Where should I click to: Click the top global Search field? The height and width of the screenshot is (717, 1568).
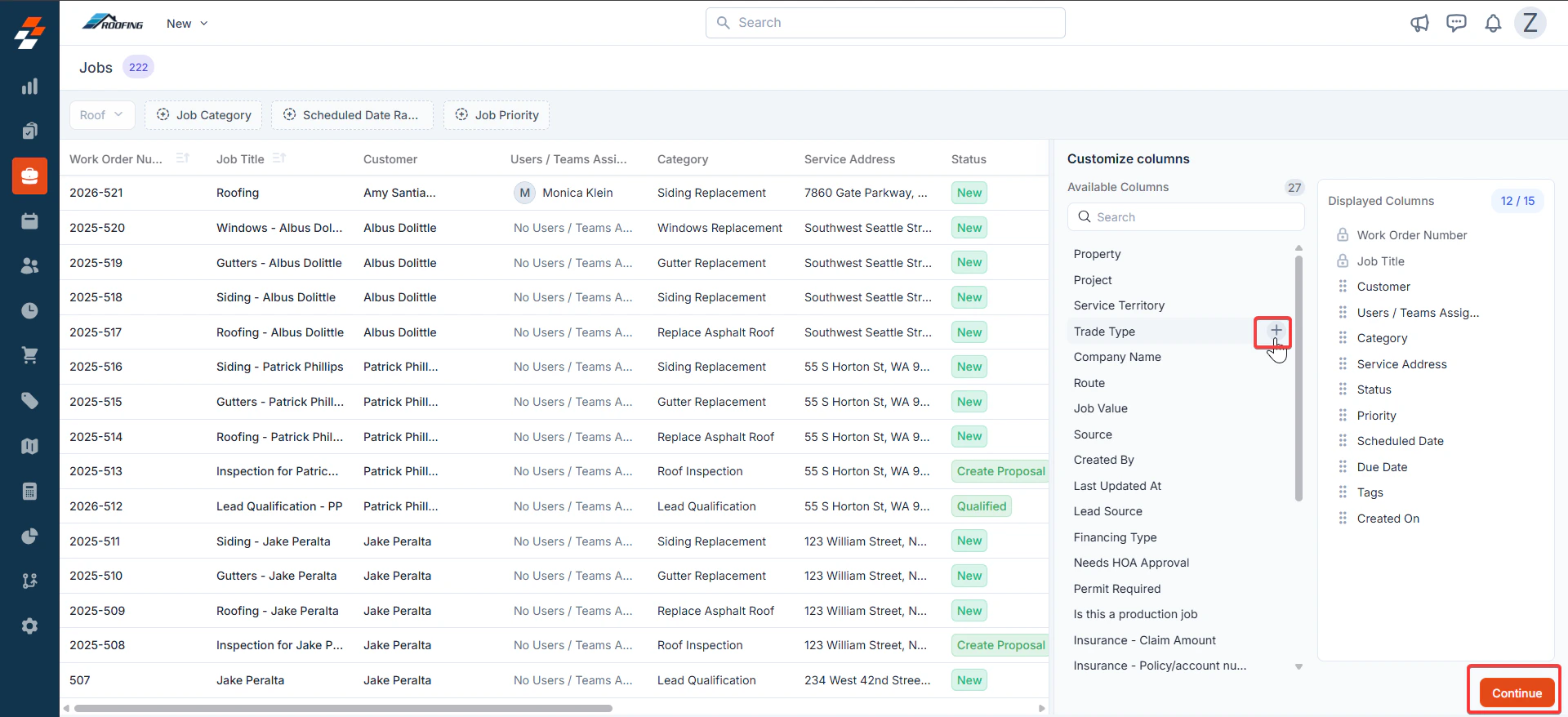pyautogui.click(x=885, y=23)
